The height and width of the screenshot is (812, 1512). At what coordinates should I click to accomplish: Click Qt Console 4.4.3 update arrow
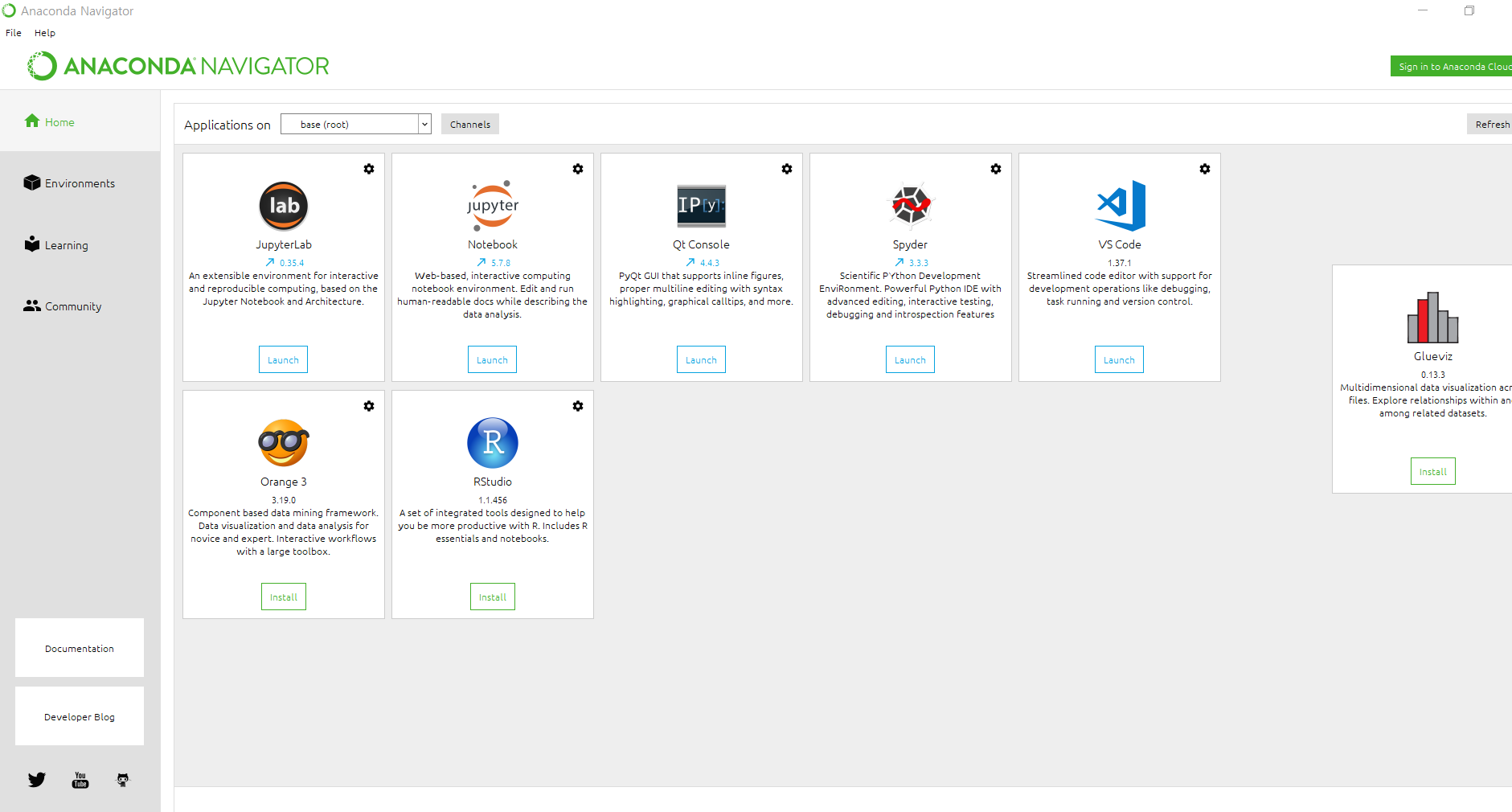[x=690, y=263]
